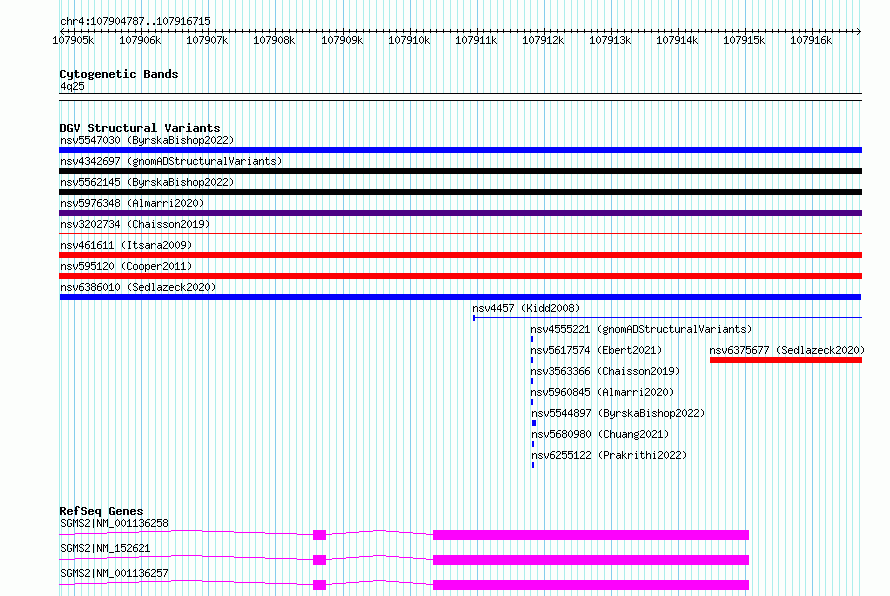Select the nsv4457 (Kidd2008) variant label
The image size is (890, 596).
526,308
